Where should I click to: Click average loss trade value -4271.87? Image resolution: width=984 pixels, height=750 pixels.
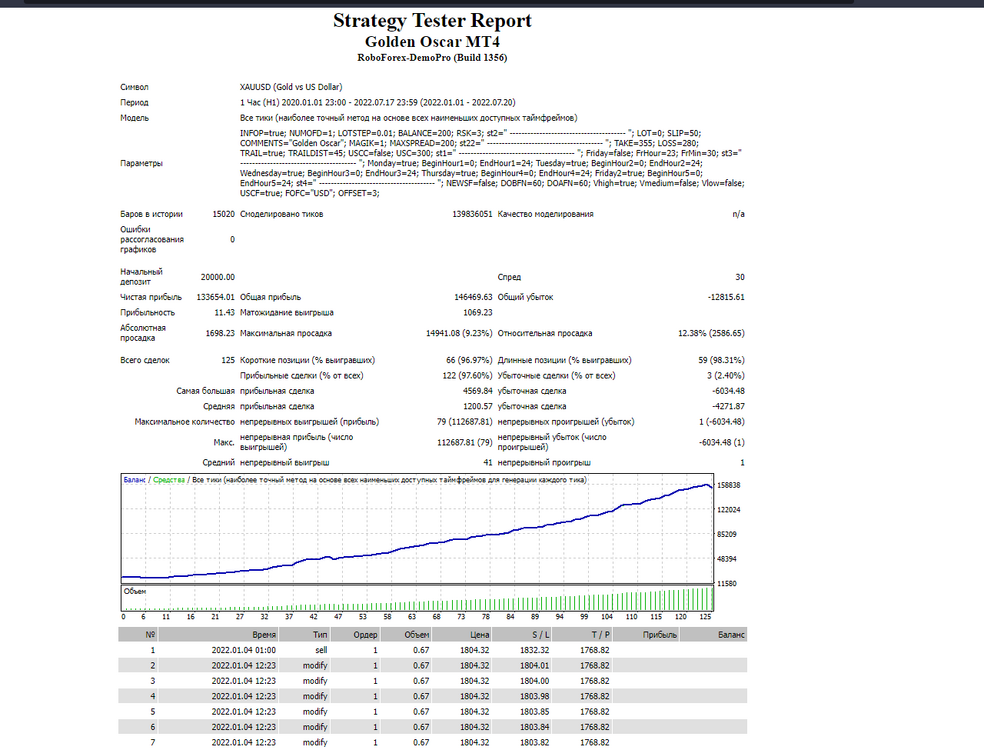[x=728, y=406]
